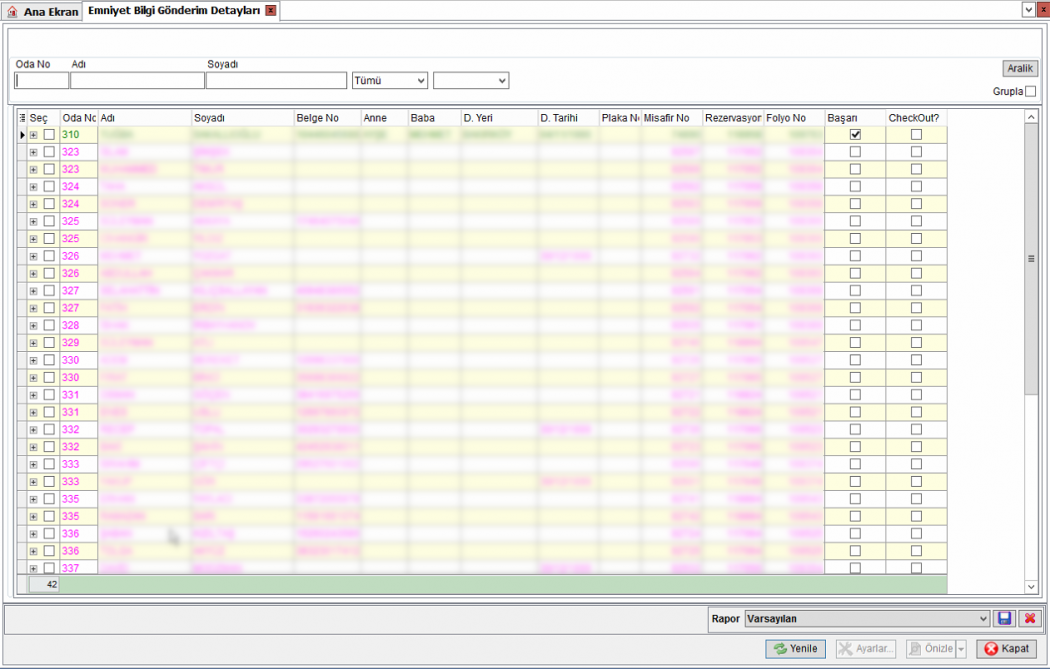The height and width of the screenshot is (669, 1050).
Task: Enable the Grupla checkbox
Action: [x=1031, y=92]
